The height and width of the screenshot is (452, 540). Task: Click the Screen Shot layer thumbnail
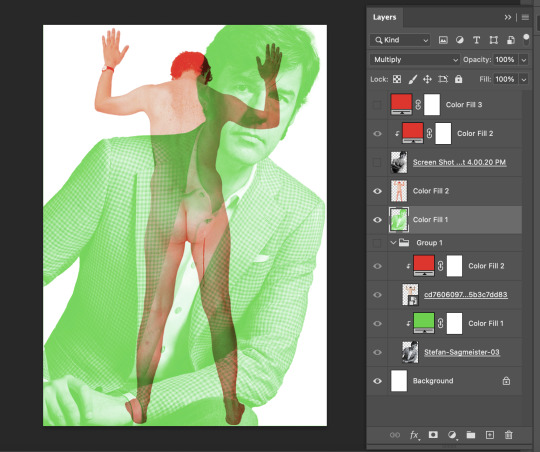399,162
